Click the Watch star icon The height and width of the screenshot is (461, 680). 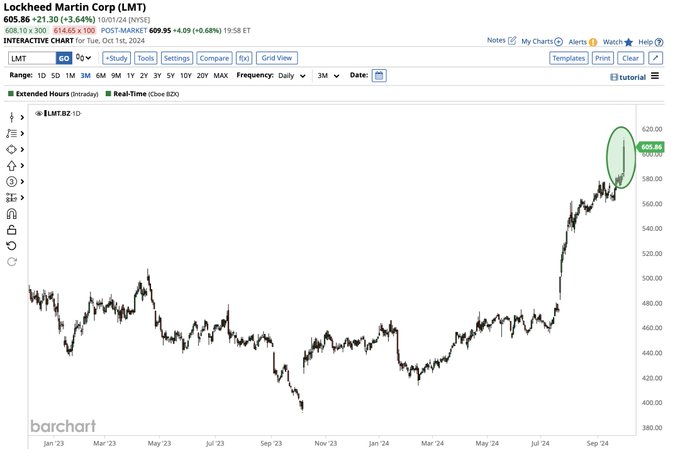click(x=629, y=42)
